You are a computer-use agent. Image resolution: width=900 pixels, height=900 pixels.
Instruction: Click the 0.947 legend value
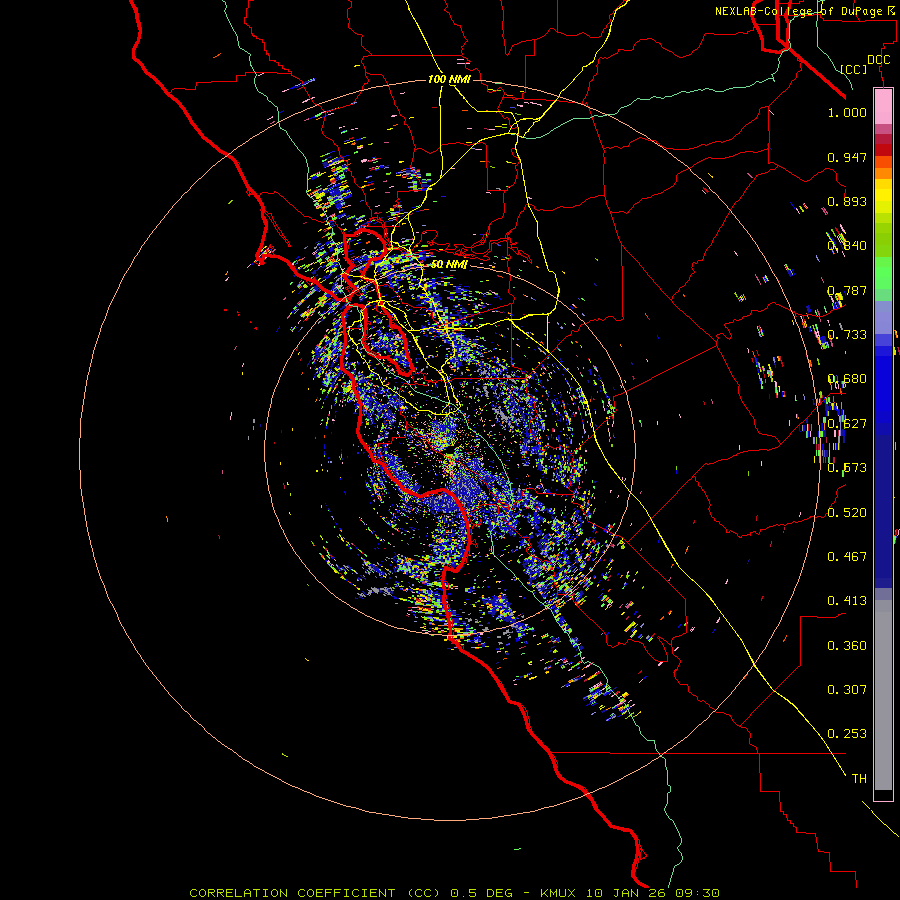[847, 157]
